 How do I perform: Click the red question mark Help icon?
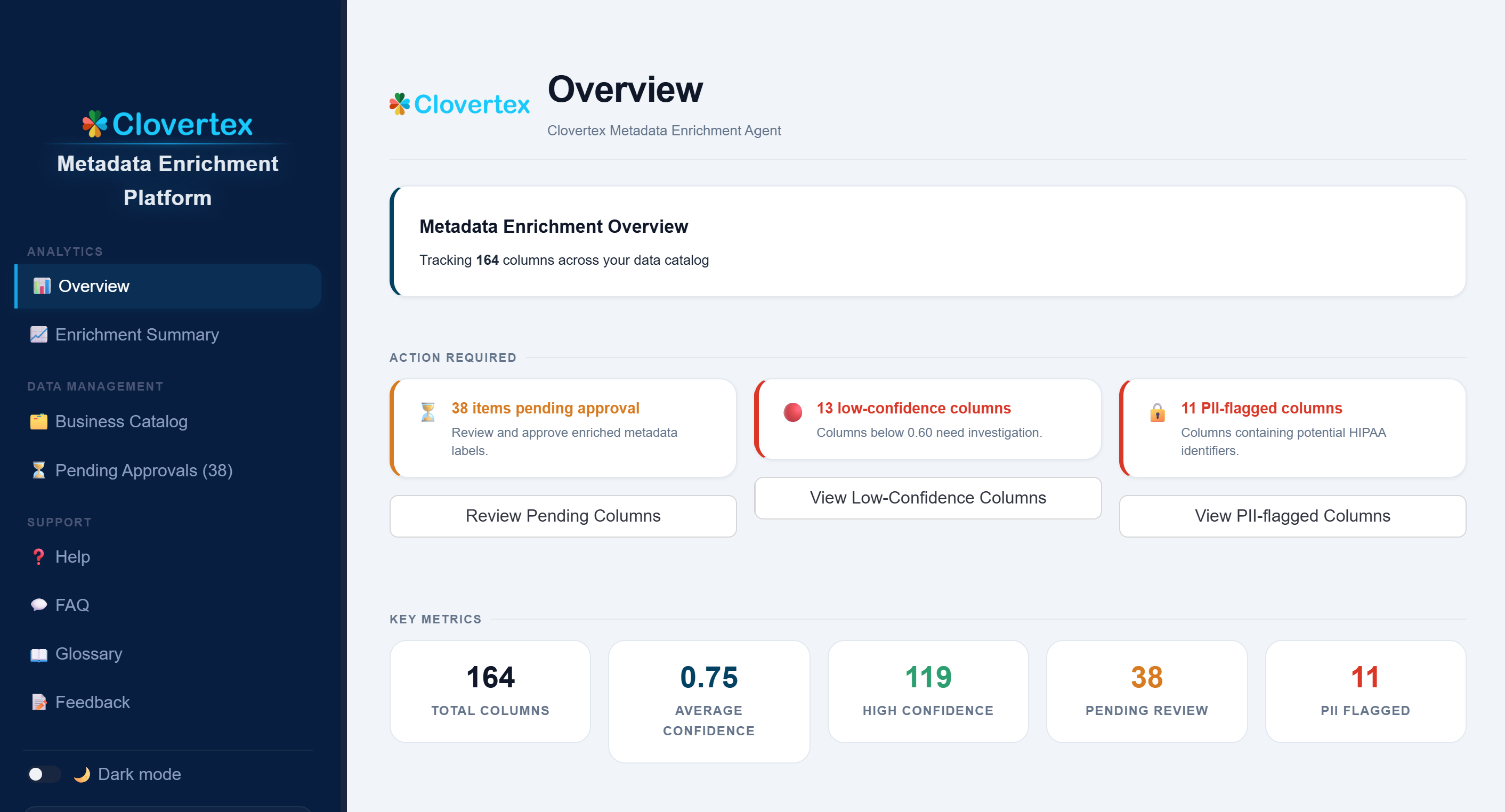pos(38,556)
